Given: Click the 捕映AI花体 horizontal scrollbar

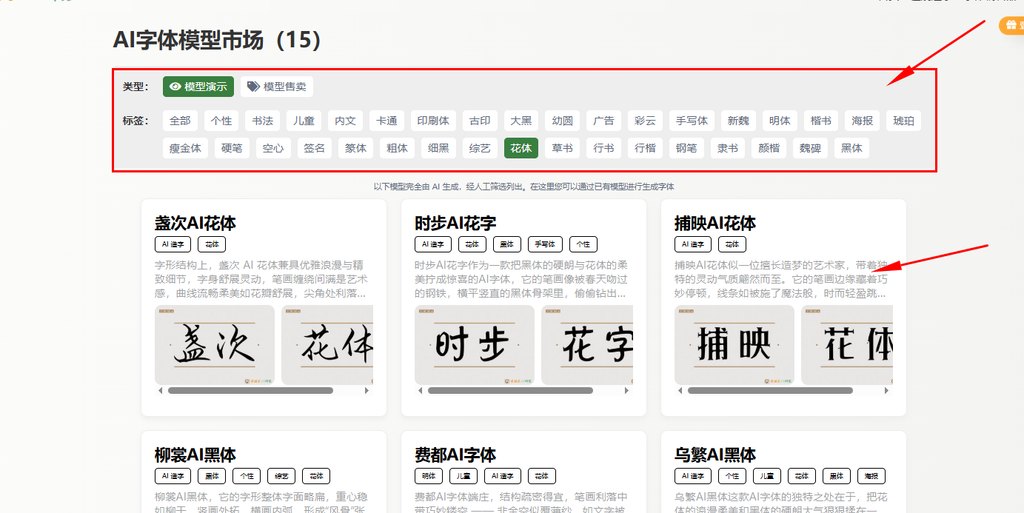Looking at the screenshot, I should point(784,390).
